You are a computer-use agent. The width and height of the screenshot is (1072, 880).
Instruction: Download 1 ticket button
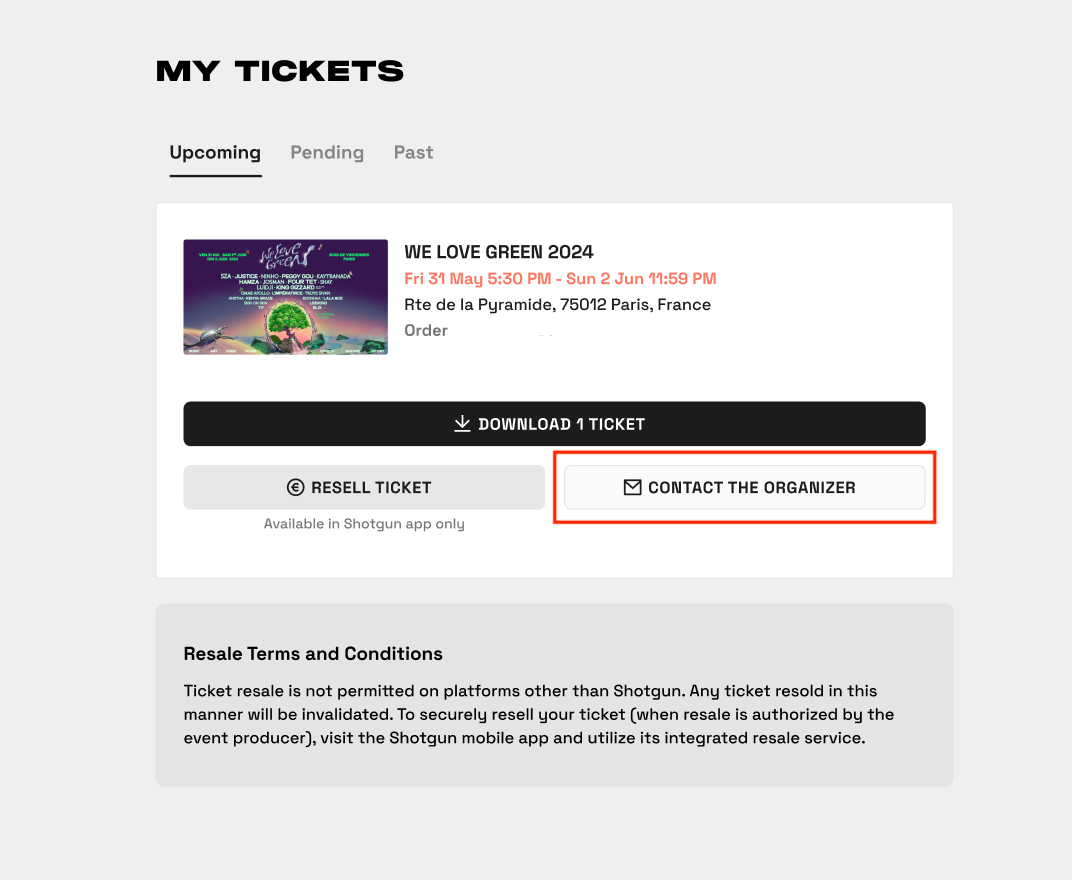click(554, 424)
